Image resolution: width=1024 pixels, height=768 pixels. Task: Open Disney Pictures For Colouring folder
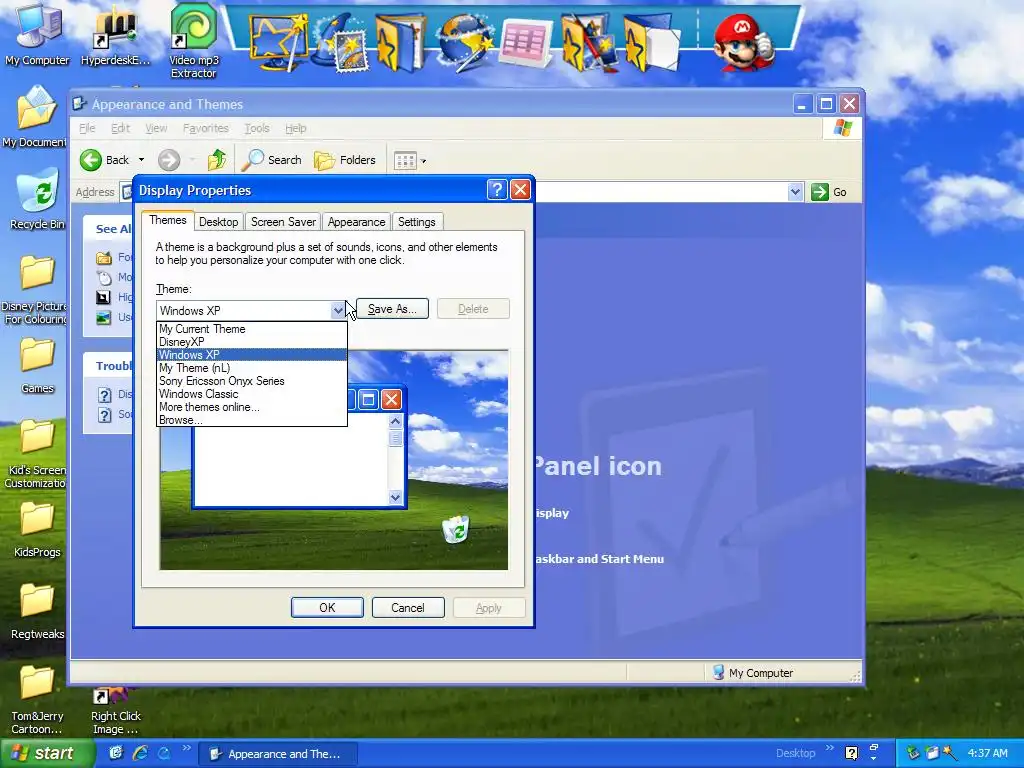click(x=34, y=289)
